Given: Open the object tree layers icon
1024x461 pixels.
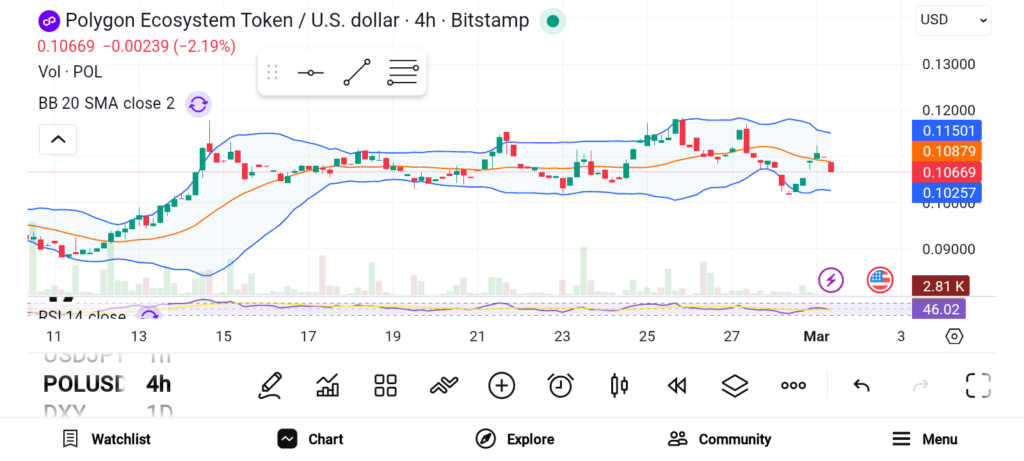Looking at the screenshot, I should coord(735,385).
